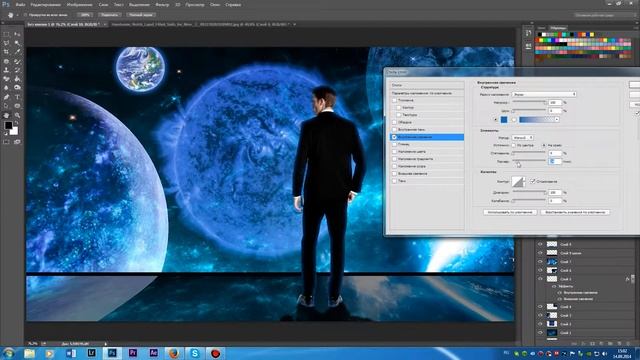The image size is (640, 360).
Task: Select the Eyedropper tool
Action: 17,52
